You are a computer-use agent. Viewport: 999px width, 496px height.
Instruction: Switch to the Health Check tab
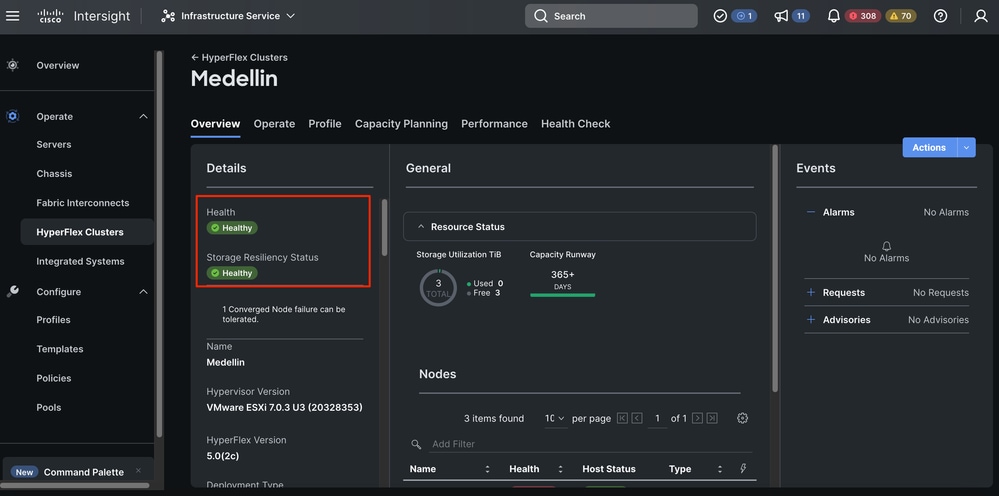576,124
